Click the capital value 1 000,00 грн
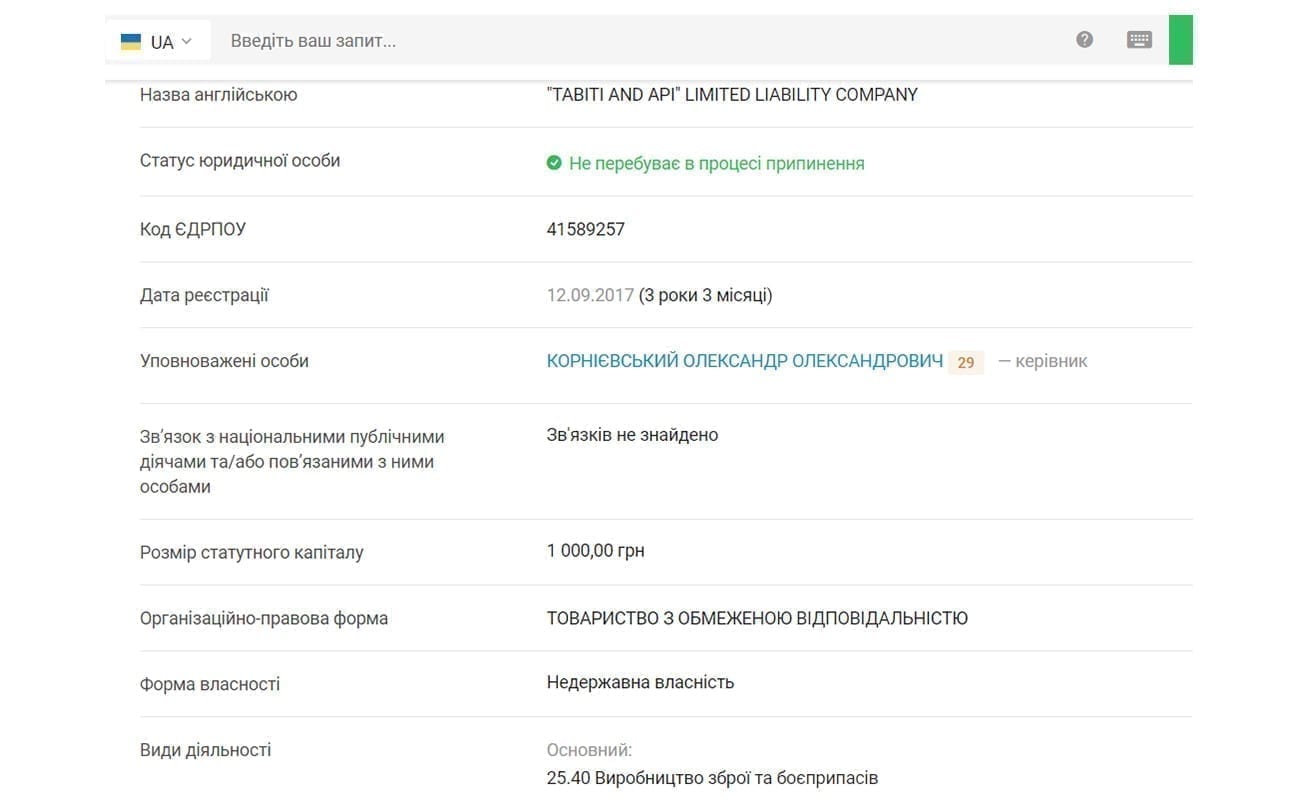 [x=596, y=551]
